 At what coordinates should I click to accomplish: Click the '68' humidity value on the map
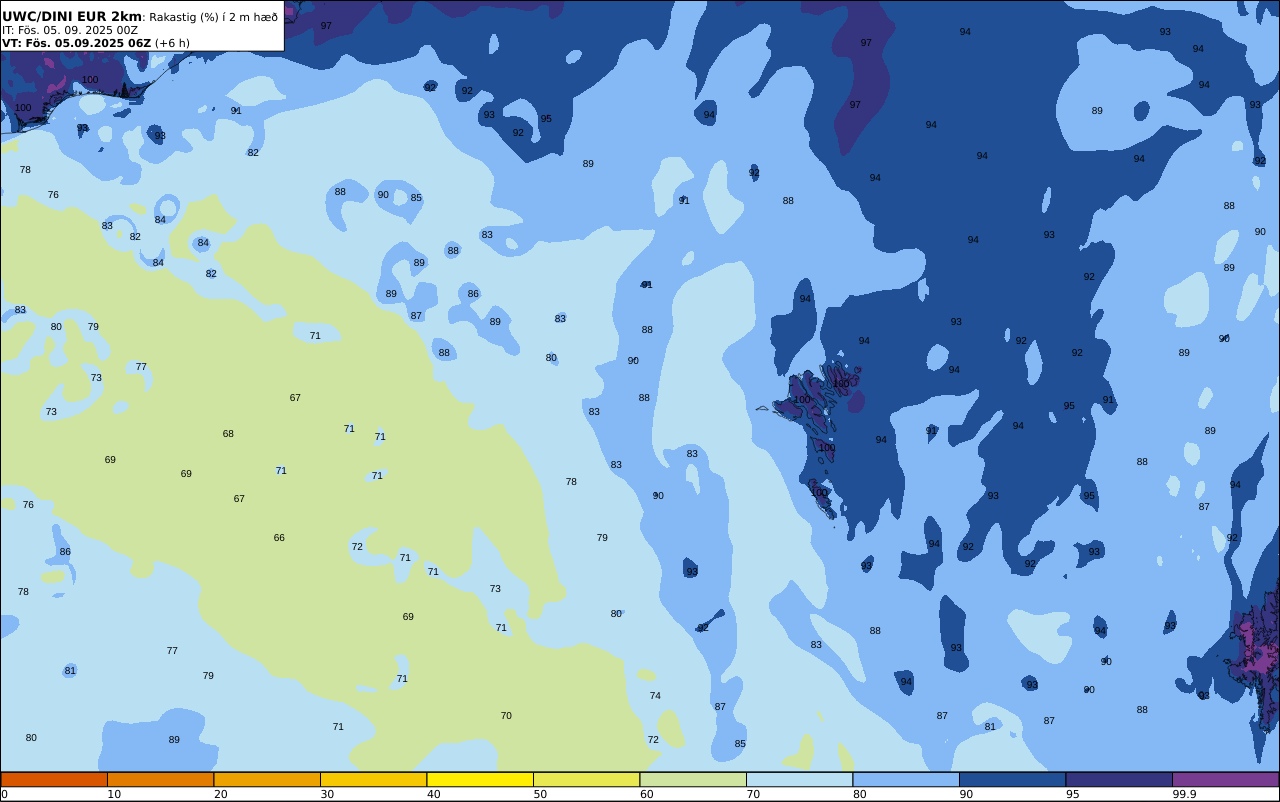[x=228, y=434]
